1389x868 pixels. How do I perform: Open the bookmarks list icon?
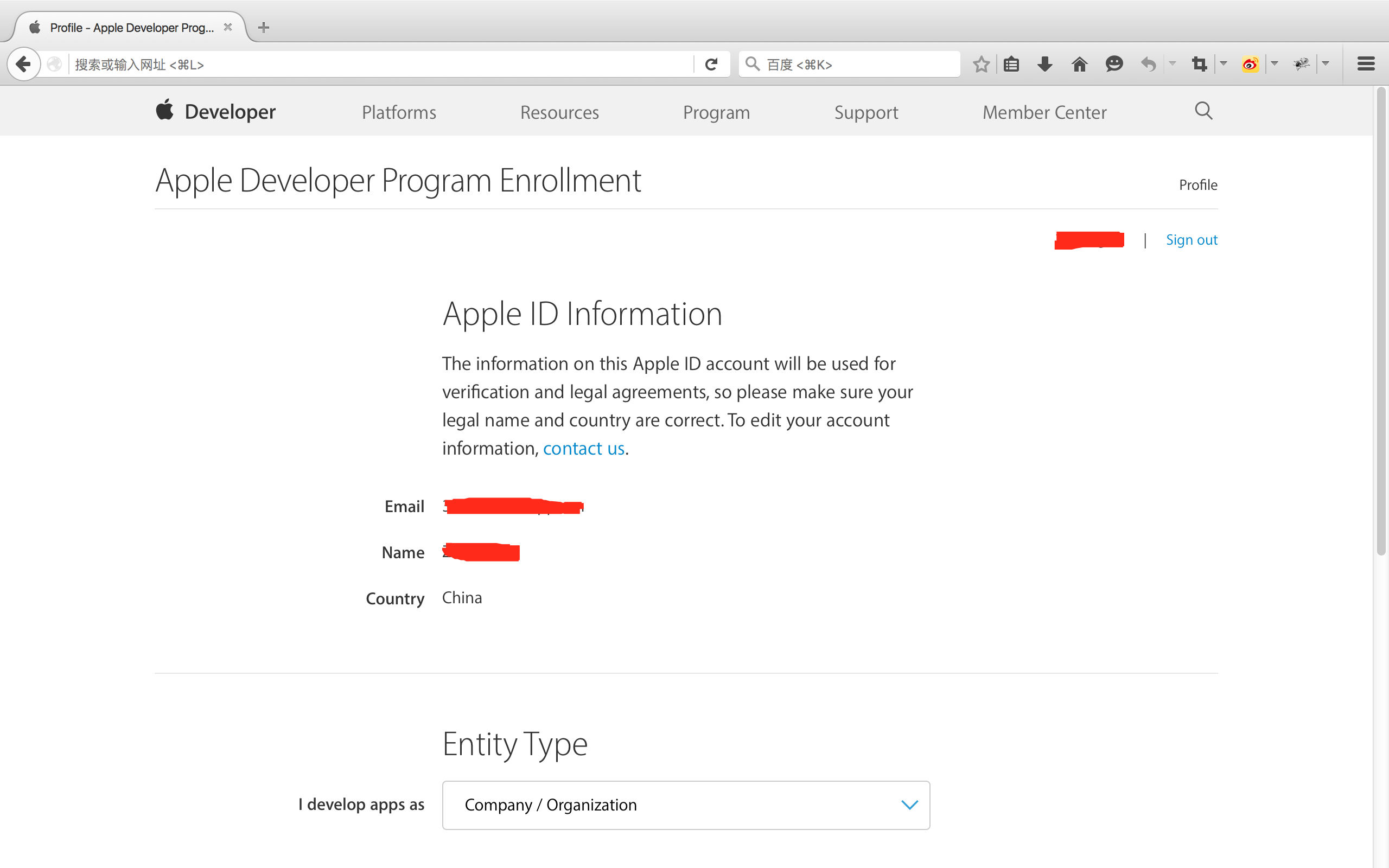(1011, 65)
